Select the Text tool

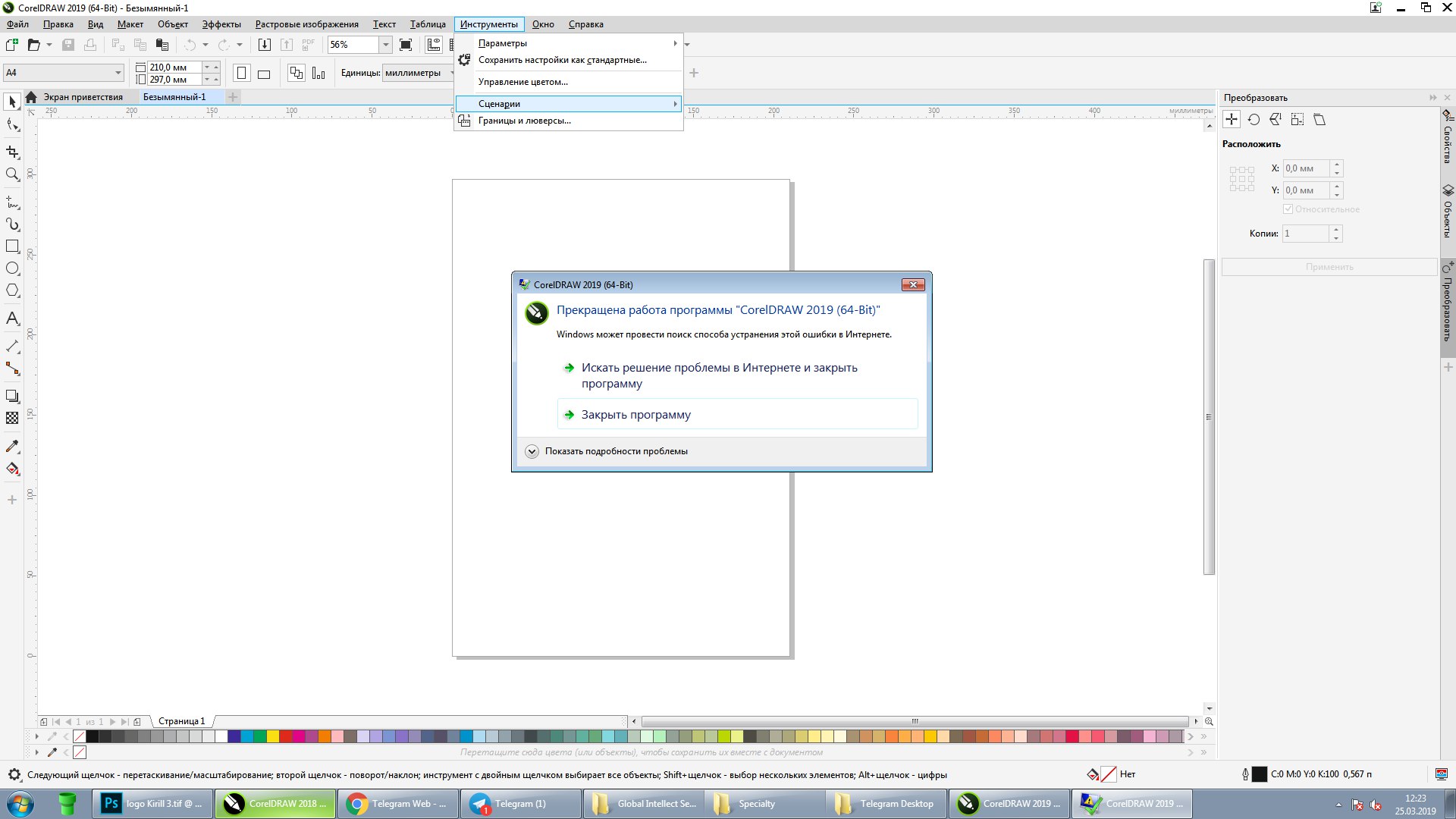coord(12,318)
